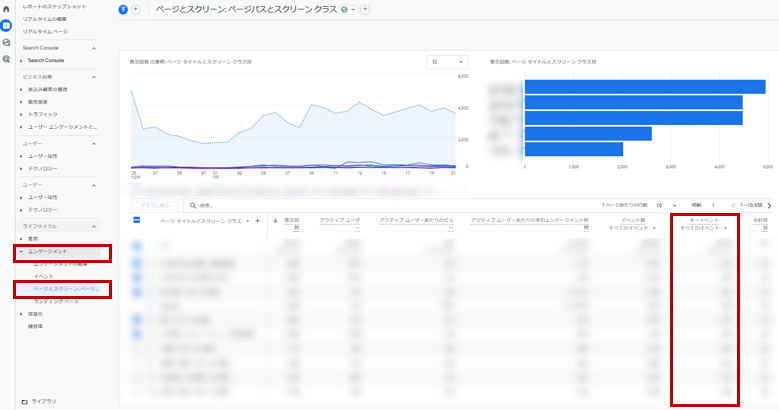Image resolution: width=779 pixels, height=410 pixels.
Task: Collapse the ライフサイクル section chevron
Action: tap(93, 227)
